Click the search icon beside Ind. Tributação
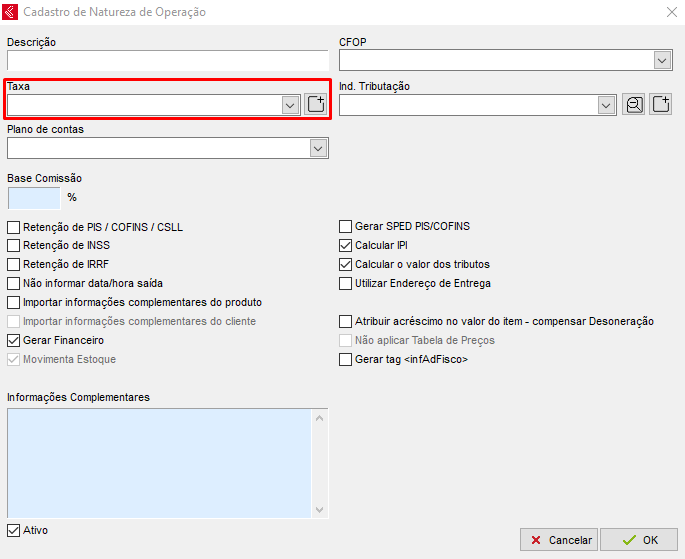 (633, 105)
